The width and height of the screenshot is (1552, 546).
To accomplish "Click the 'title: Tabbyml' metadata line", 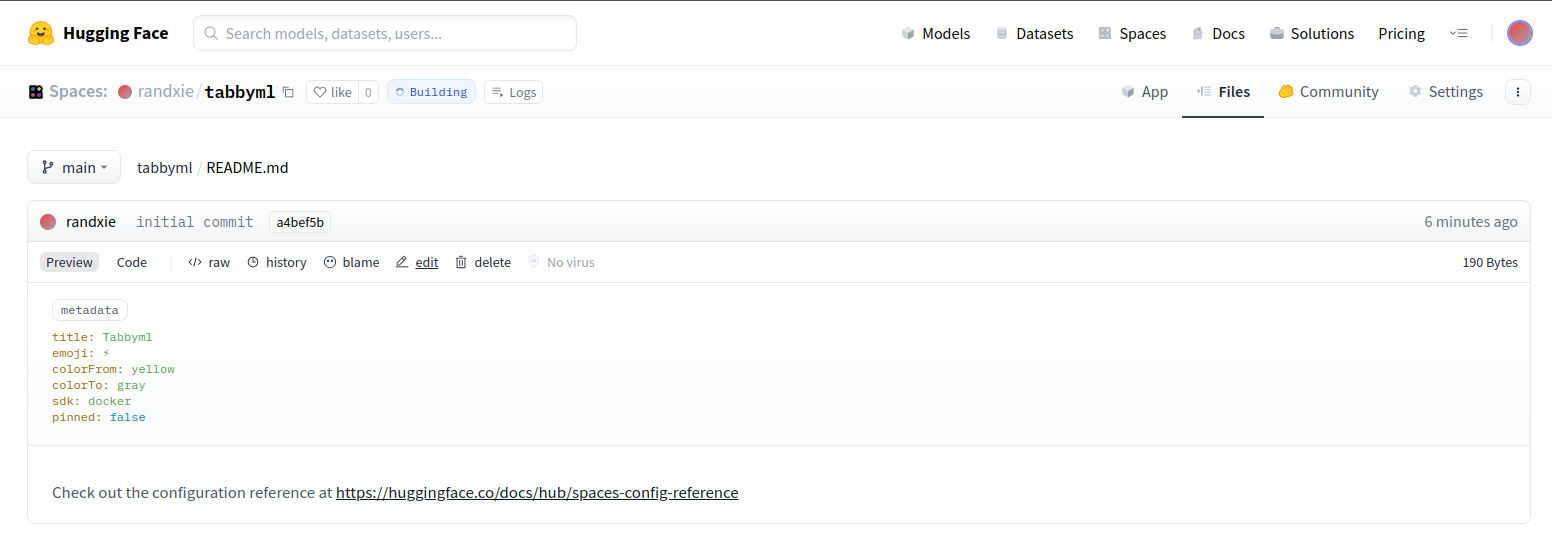I will click(102, 337).
